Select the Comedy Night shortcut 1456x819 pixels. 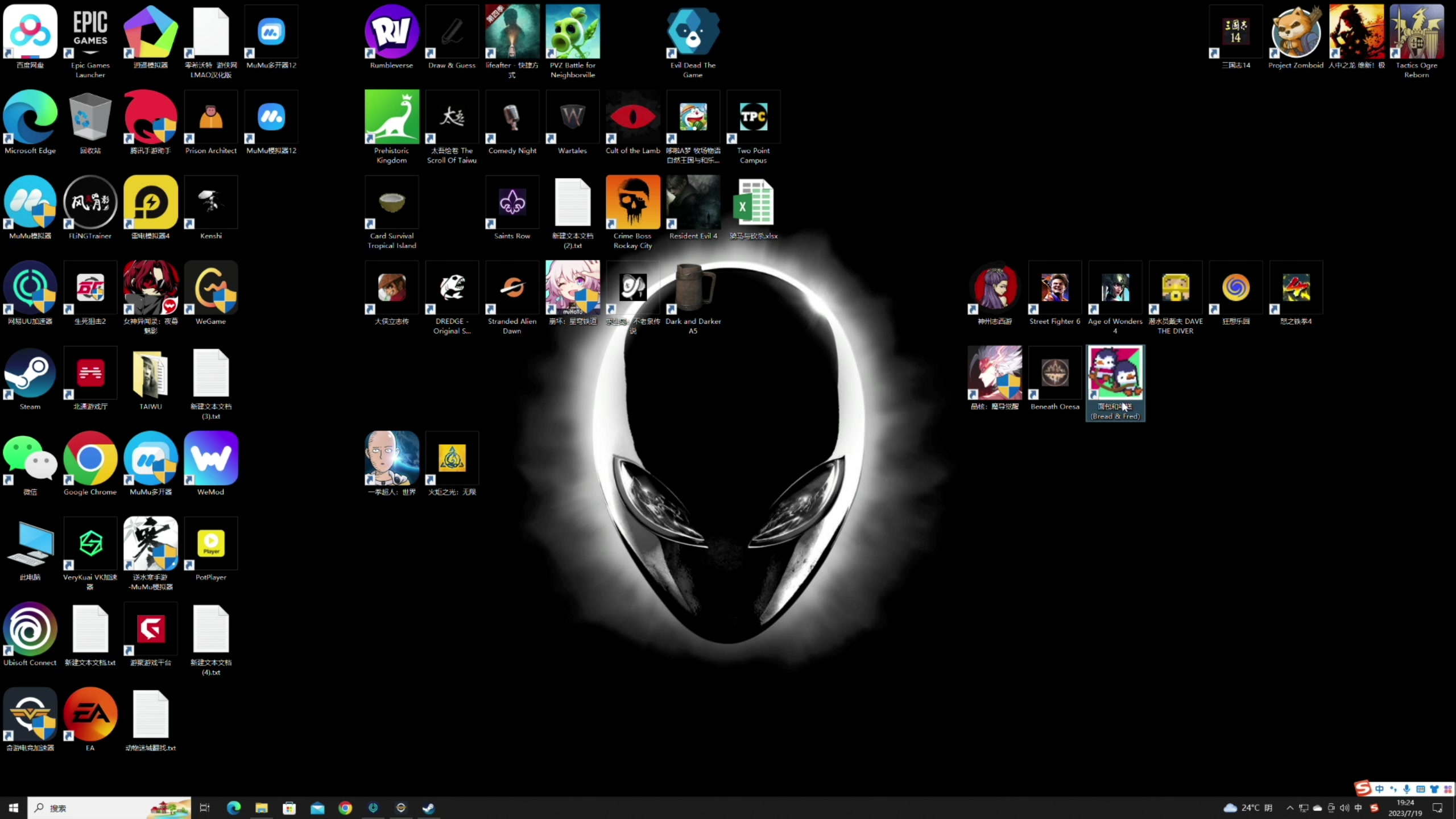click(512, 122)
